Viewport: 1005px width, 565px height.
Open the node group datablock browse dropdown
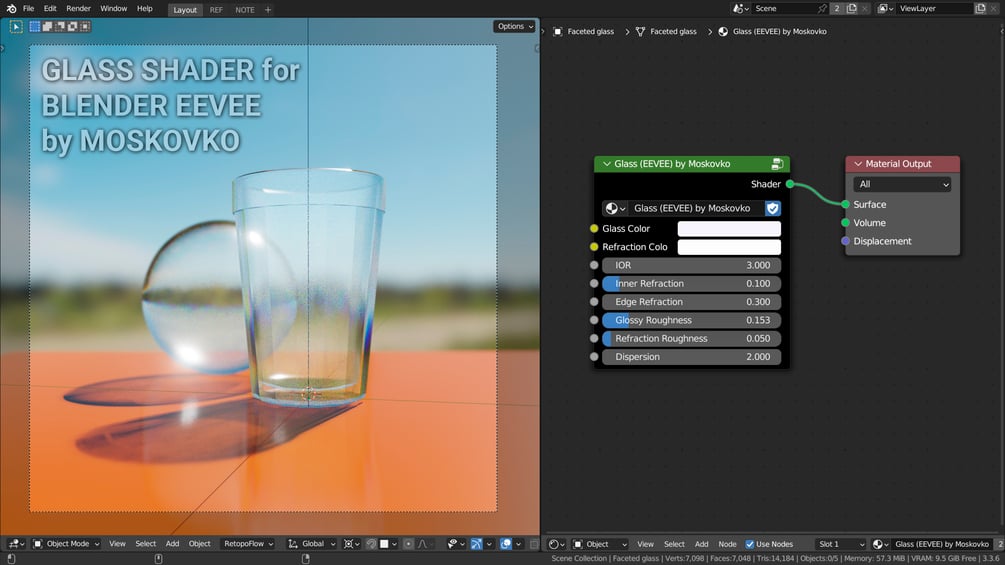click(x=615, y=208)
